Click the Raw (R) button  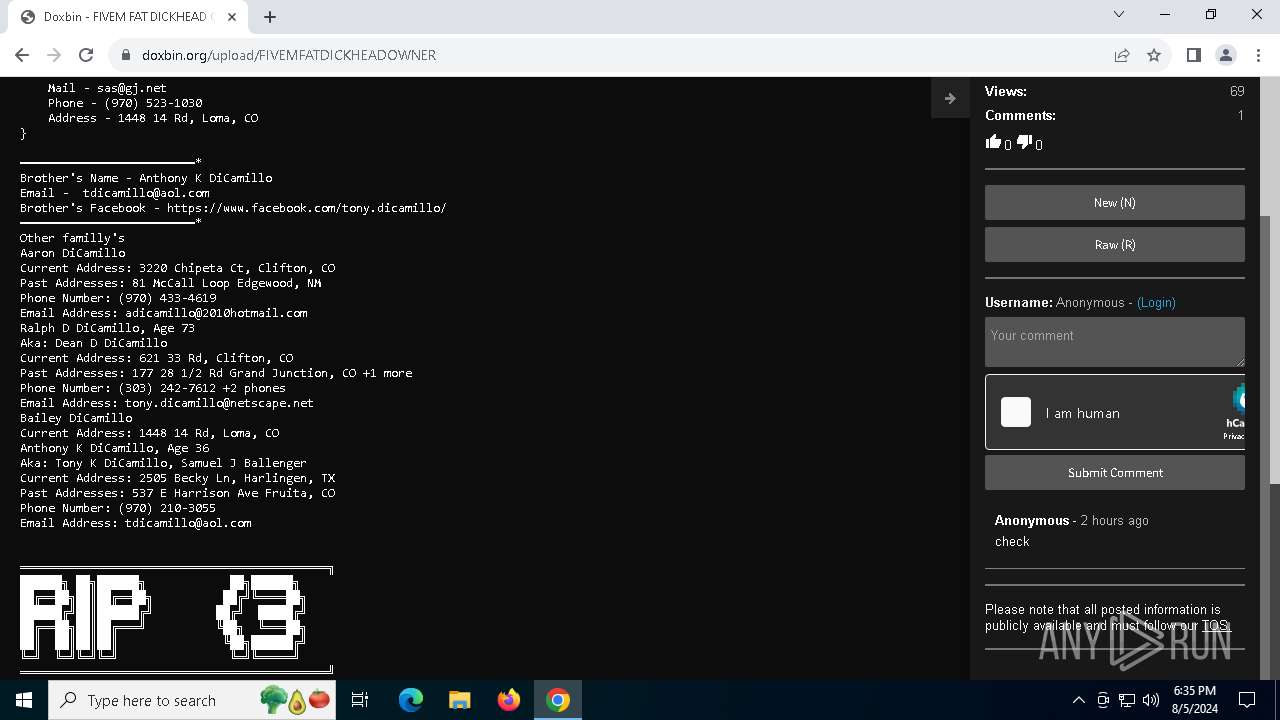(1114, 244)
